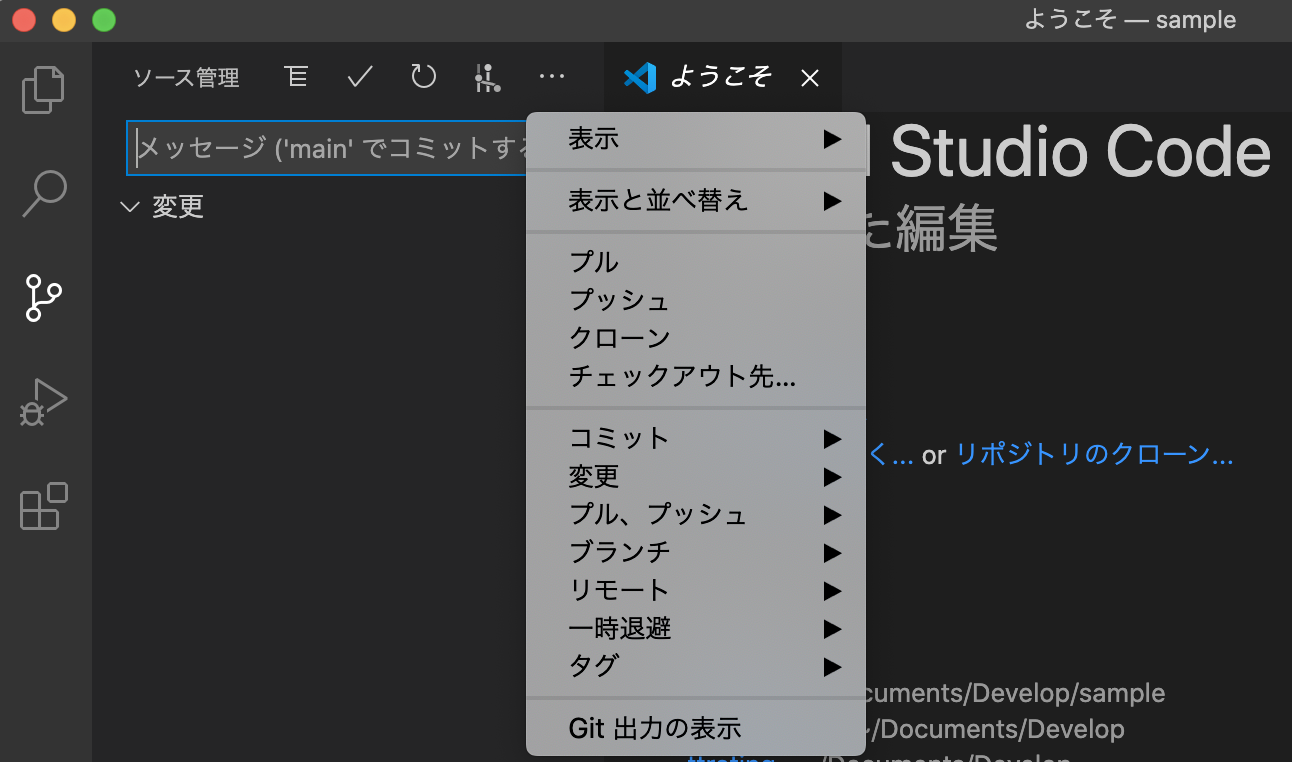
Task: Click the more actions ellipsis icon
Action: [x=552, y=76]
